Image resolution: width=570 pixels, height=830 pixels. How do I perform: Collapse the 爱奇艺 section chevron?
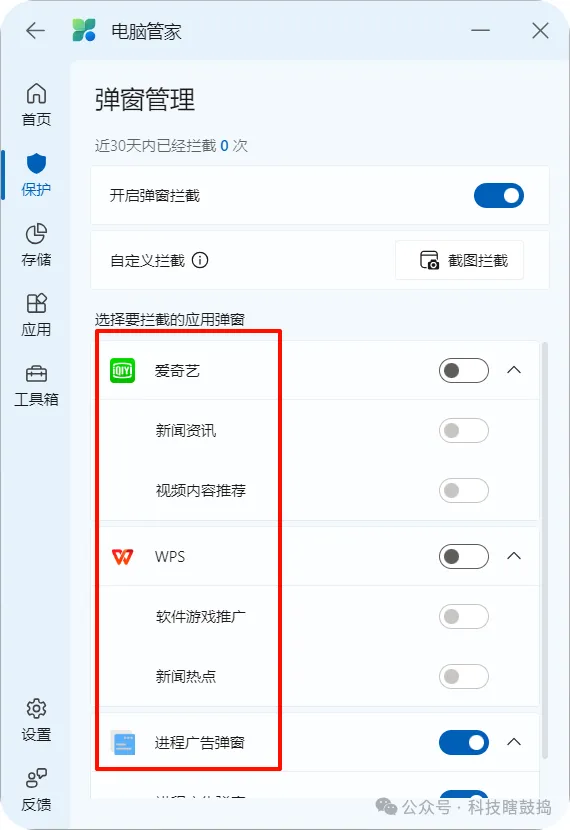514,370
